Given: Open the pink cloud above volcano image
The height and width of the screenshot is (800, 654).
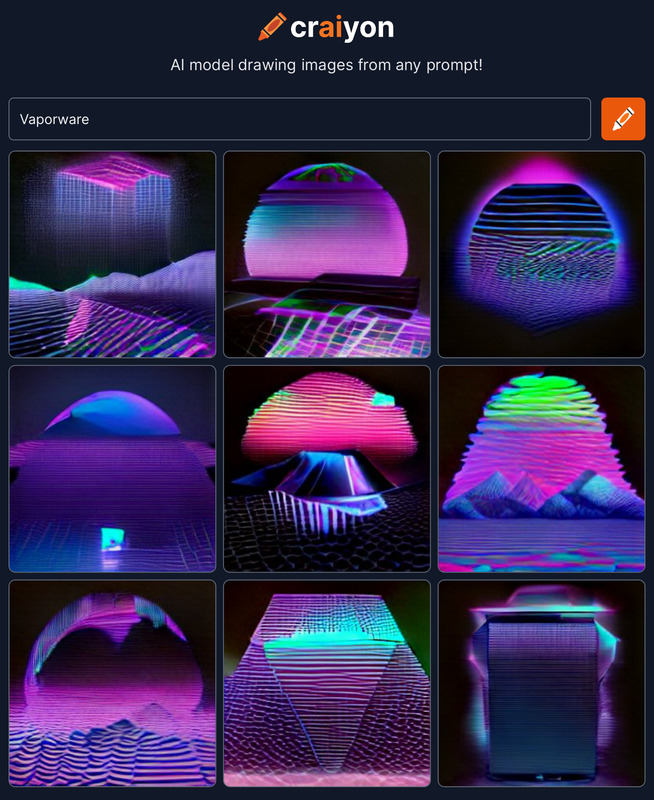Looking at the screenshot, I should coord(327,469).
